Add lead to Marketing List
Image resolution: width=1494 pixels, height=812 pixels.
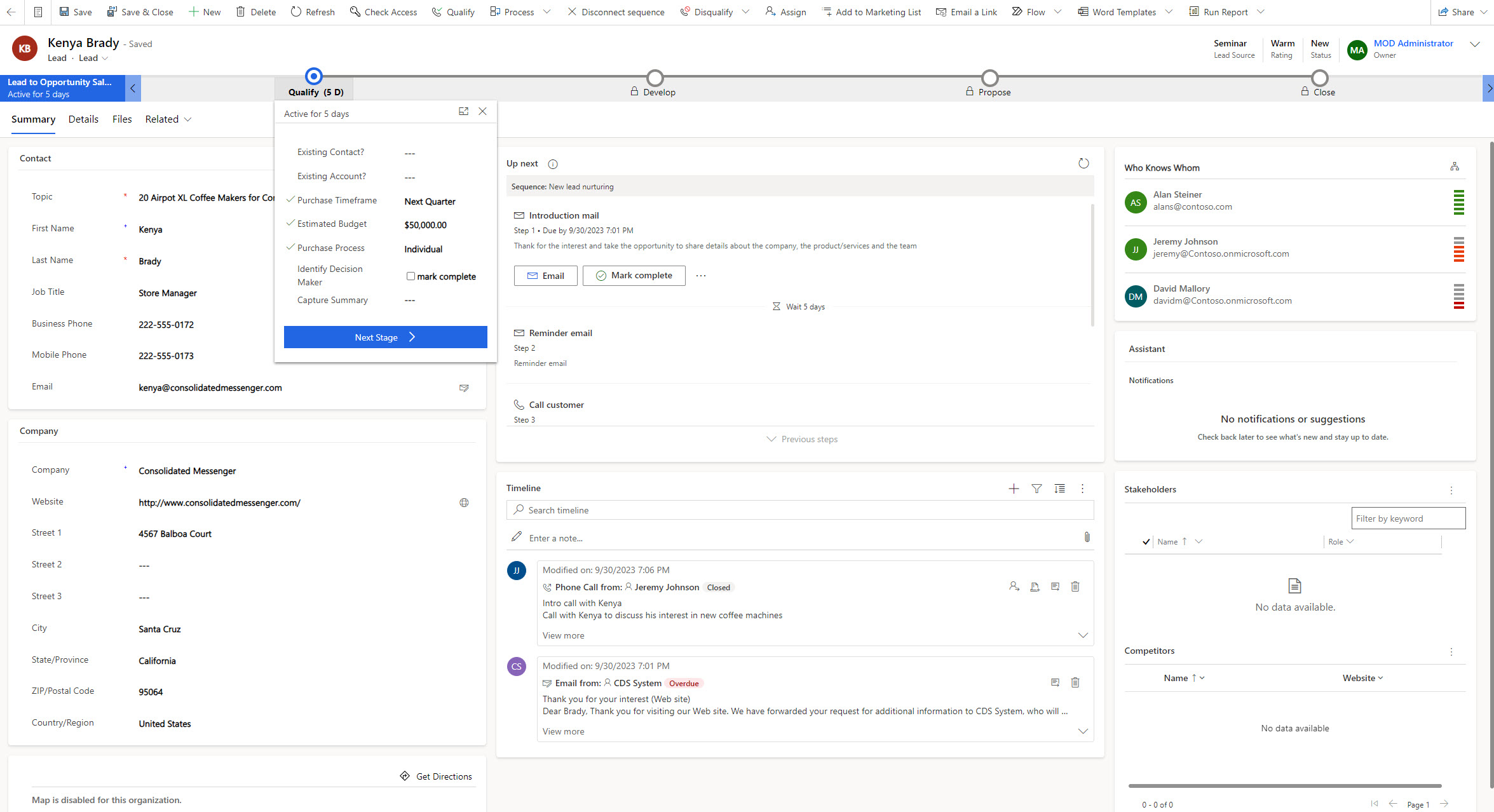pos(871,12)
